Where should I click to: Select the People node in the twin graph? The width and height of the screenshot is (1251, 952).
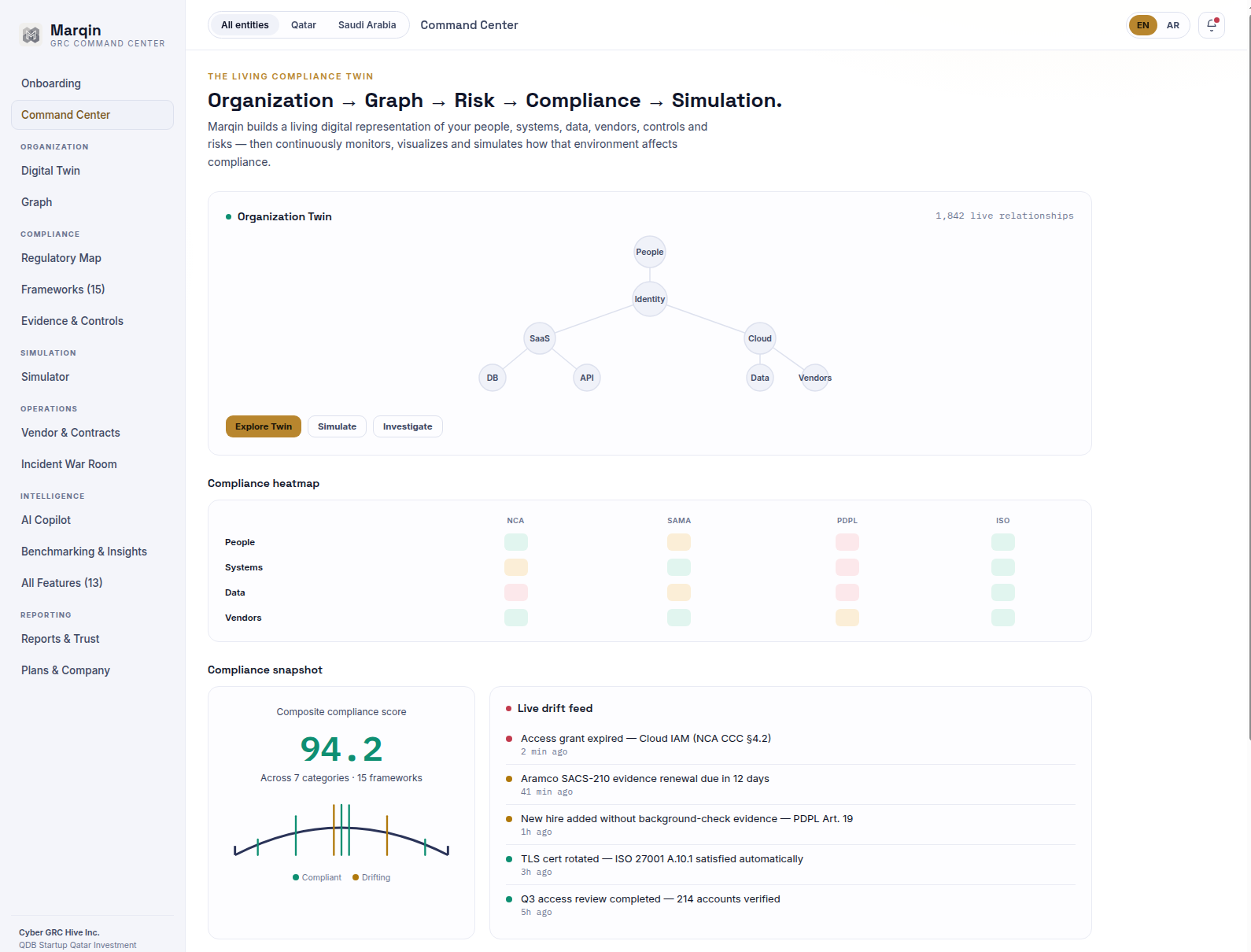650,252
